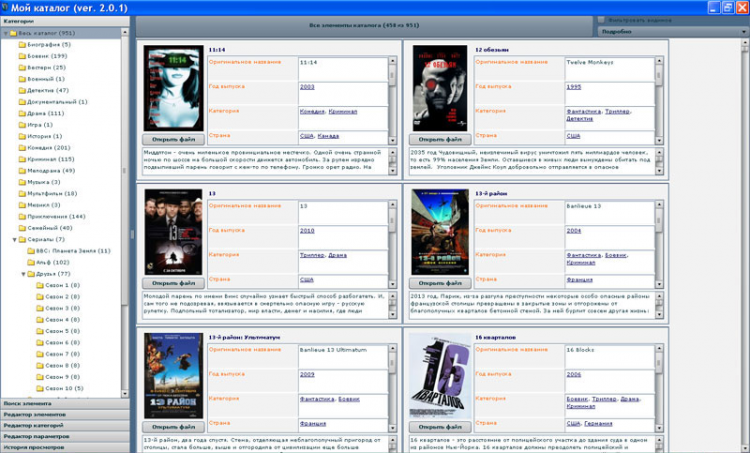The image size is (750, 453).
Task: Follow the Канада country link of 11:14
Action: (328, 136)
